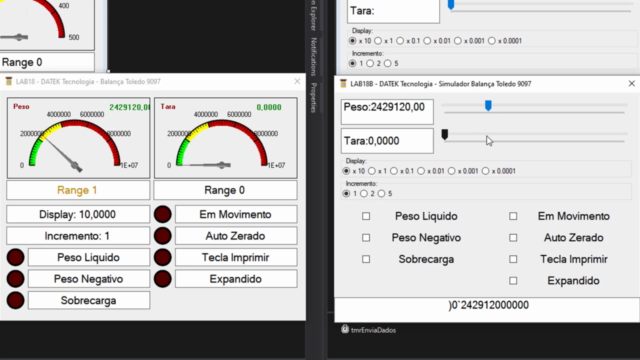
Task: Close the LAB18B Simulador window
Action: point(631,84)
